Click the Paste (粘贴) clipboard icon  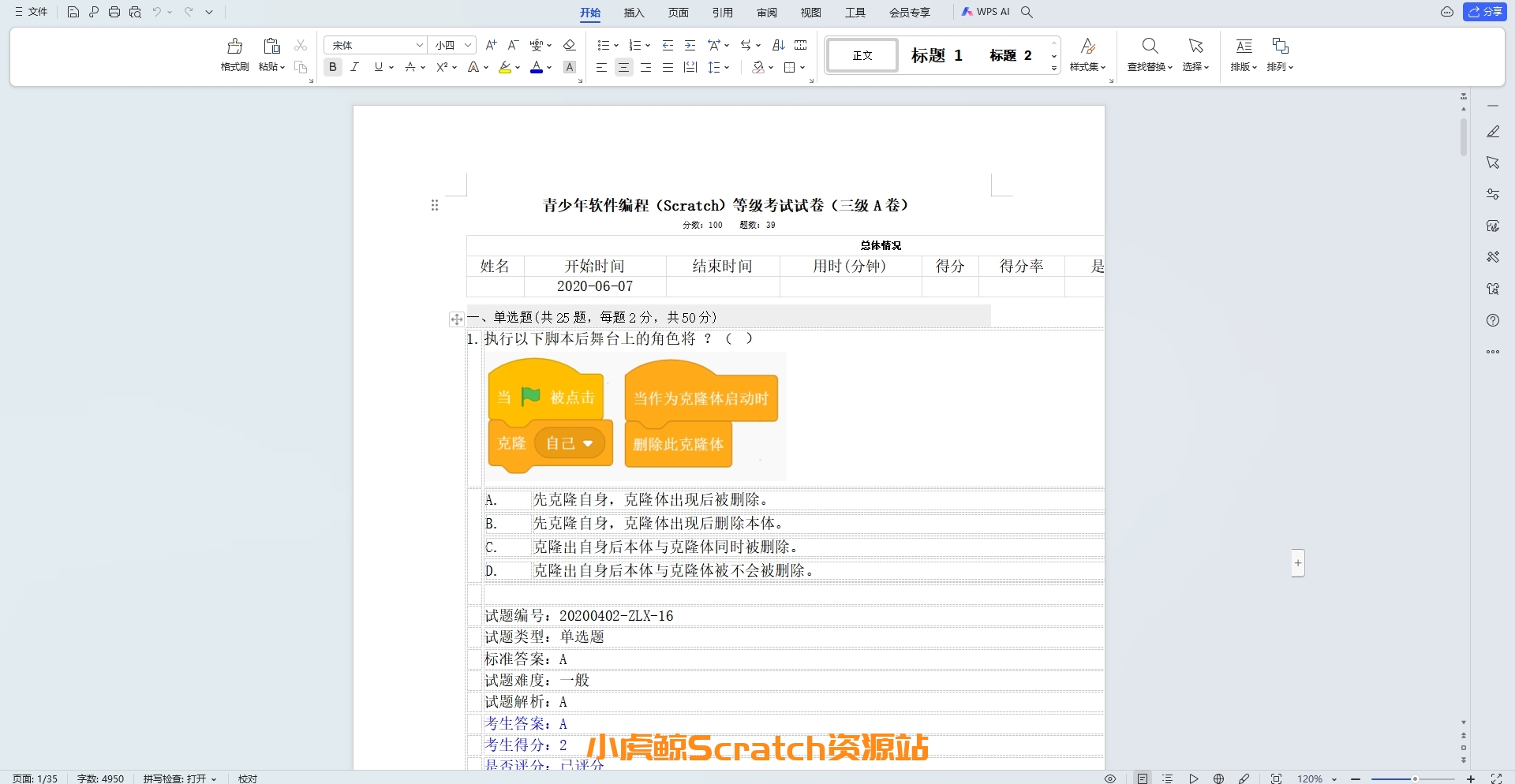tap(271, 46)
